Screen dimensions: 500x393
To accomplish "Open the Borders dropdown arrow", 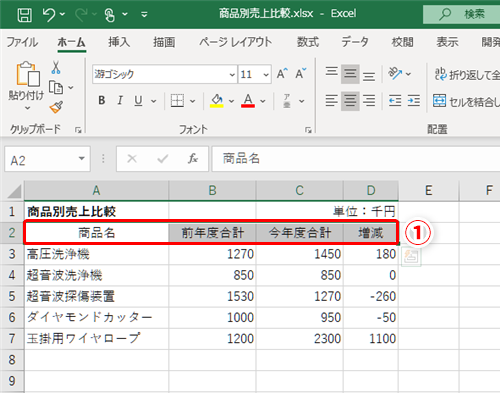I will (192, 101).
